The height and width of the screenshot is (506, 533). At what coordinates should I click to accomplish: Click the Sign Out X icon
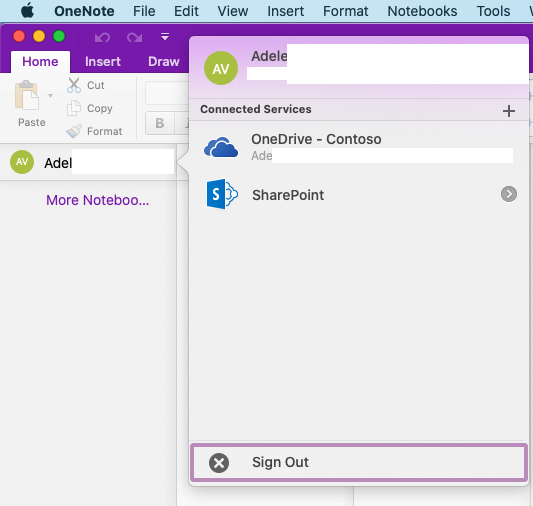[219, 463]
